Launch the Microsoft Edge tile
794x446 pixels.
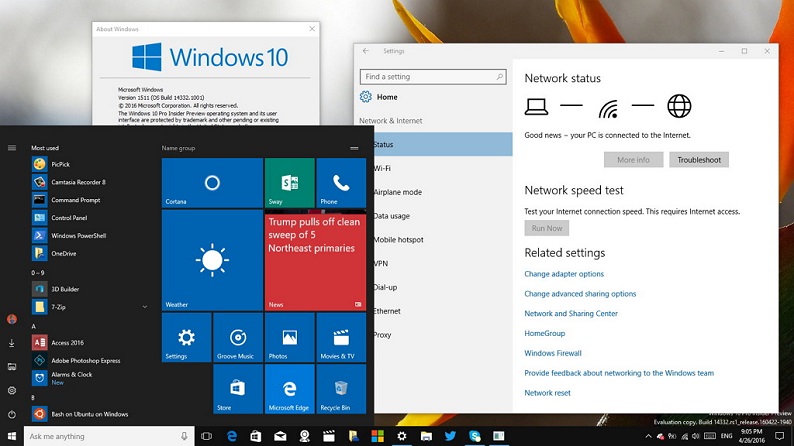point(290,389)
